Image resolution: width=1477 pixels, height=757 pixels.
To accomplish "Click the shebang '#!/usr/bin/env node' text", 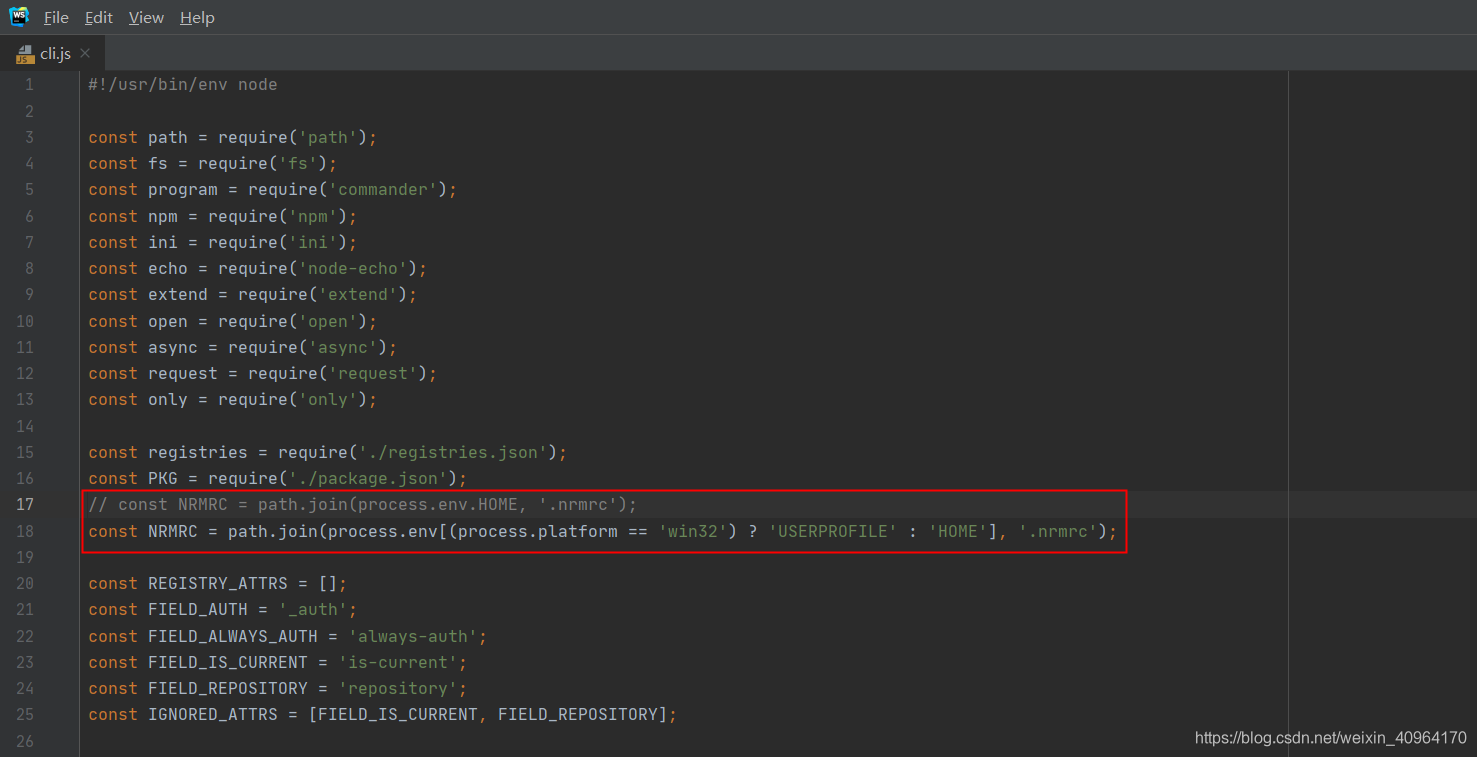I will (x=183, y=85).
